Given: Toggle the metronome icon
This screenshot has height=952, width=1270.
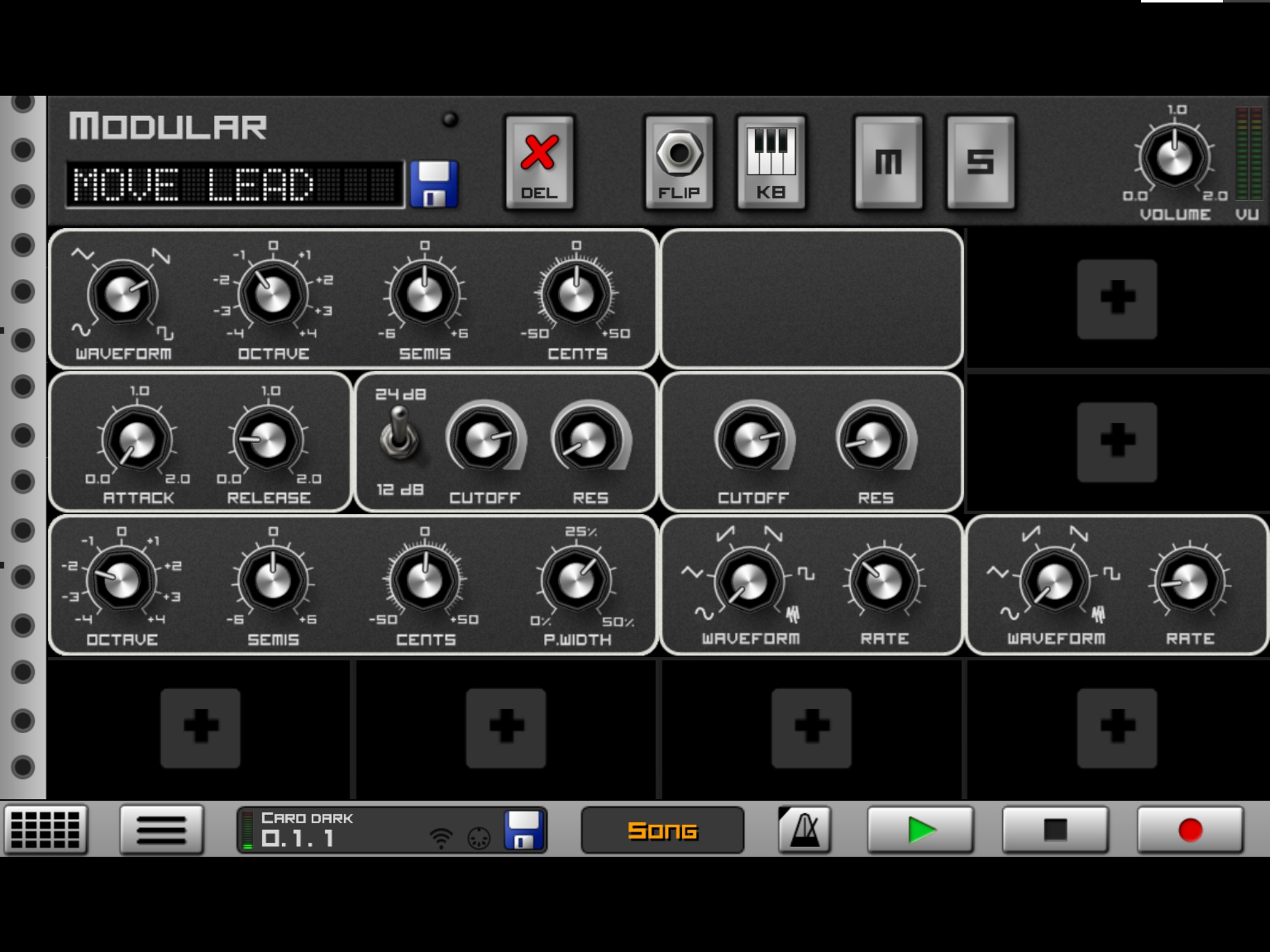Looking at the screenshot, I should click(804, 829).
